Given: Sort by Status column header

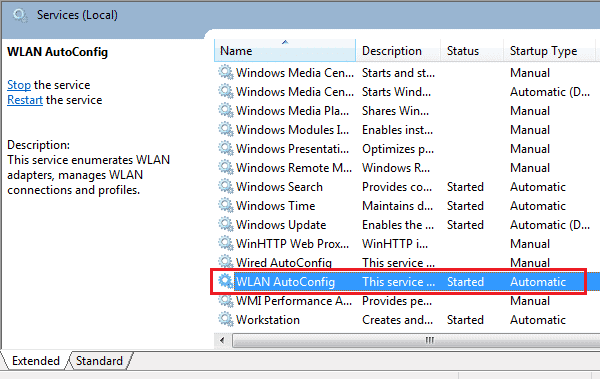Looking at the screenshot, I should (472, 51).
